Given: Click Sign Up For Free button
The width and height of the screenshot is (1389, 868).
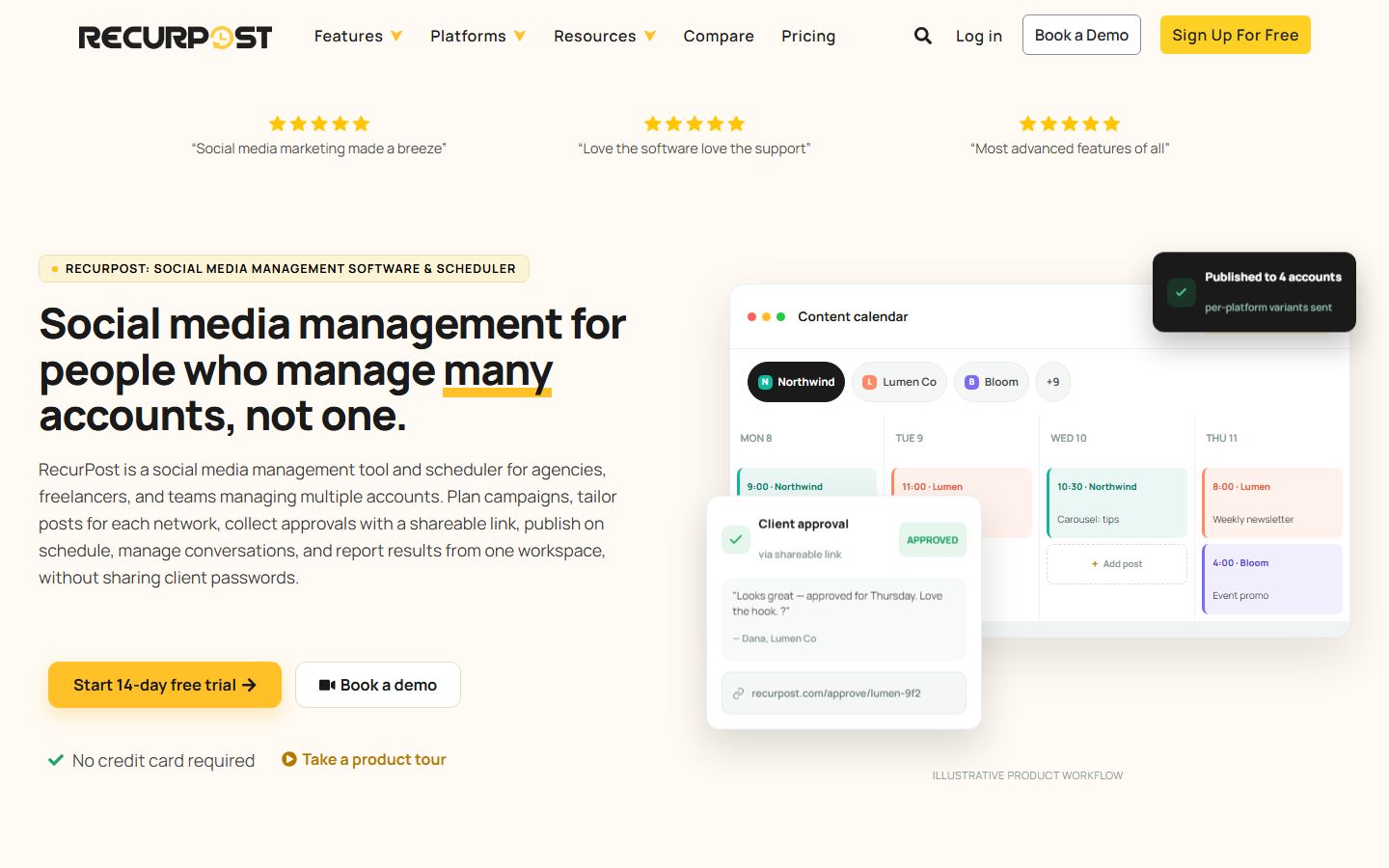Looking at the screenshot, I should point(1236,35).
